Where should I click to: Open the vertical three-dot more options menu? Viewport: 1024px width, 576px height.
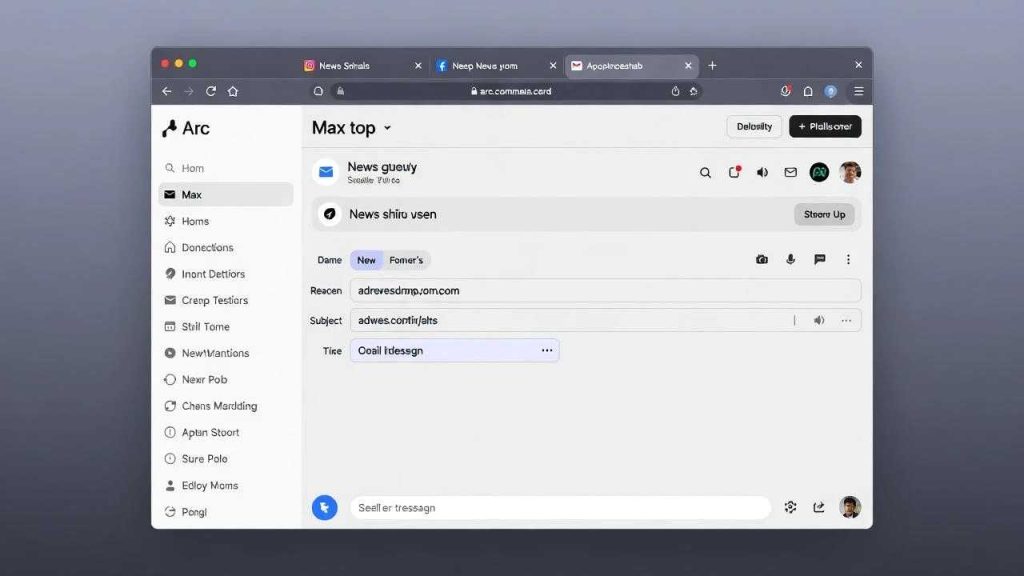point(848,260)
